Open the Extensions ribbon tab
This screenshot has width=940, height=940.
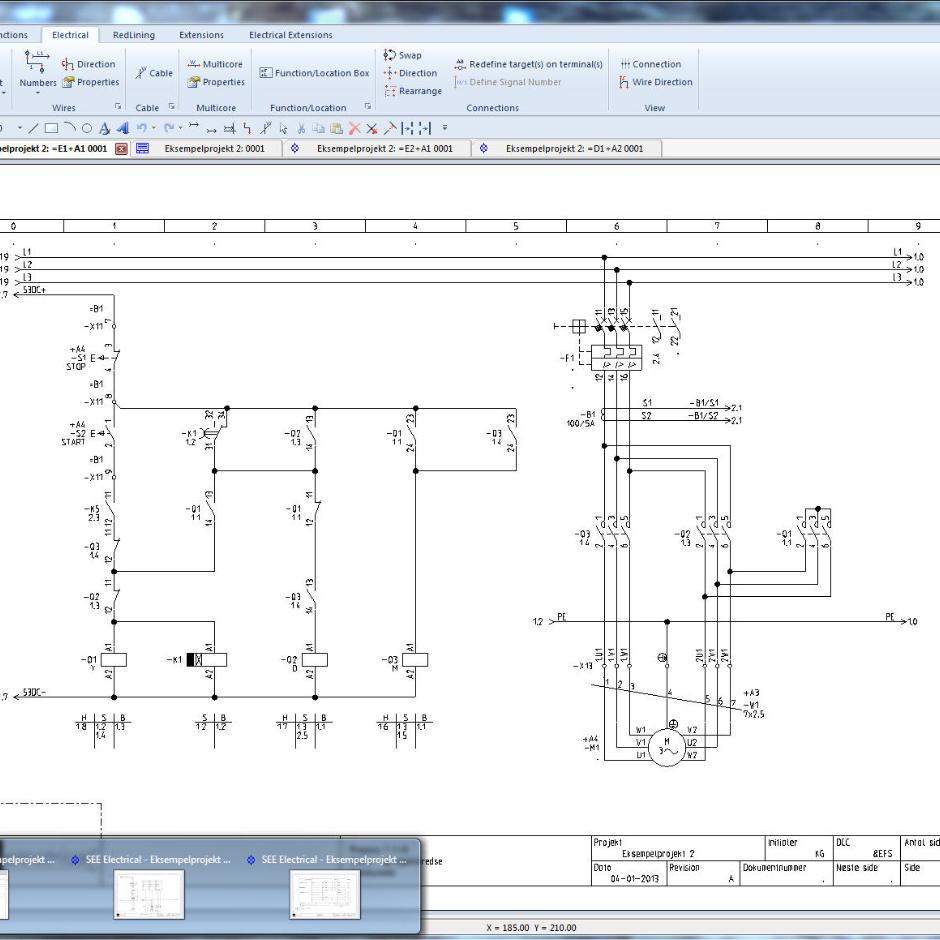click(201, 35)
